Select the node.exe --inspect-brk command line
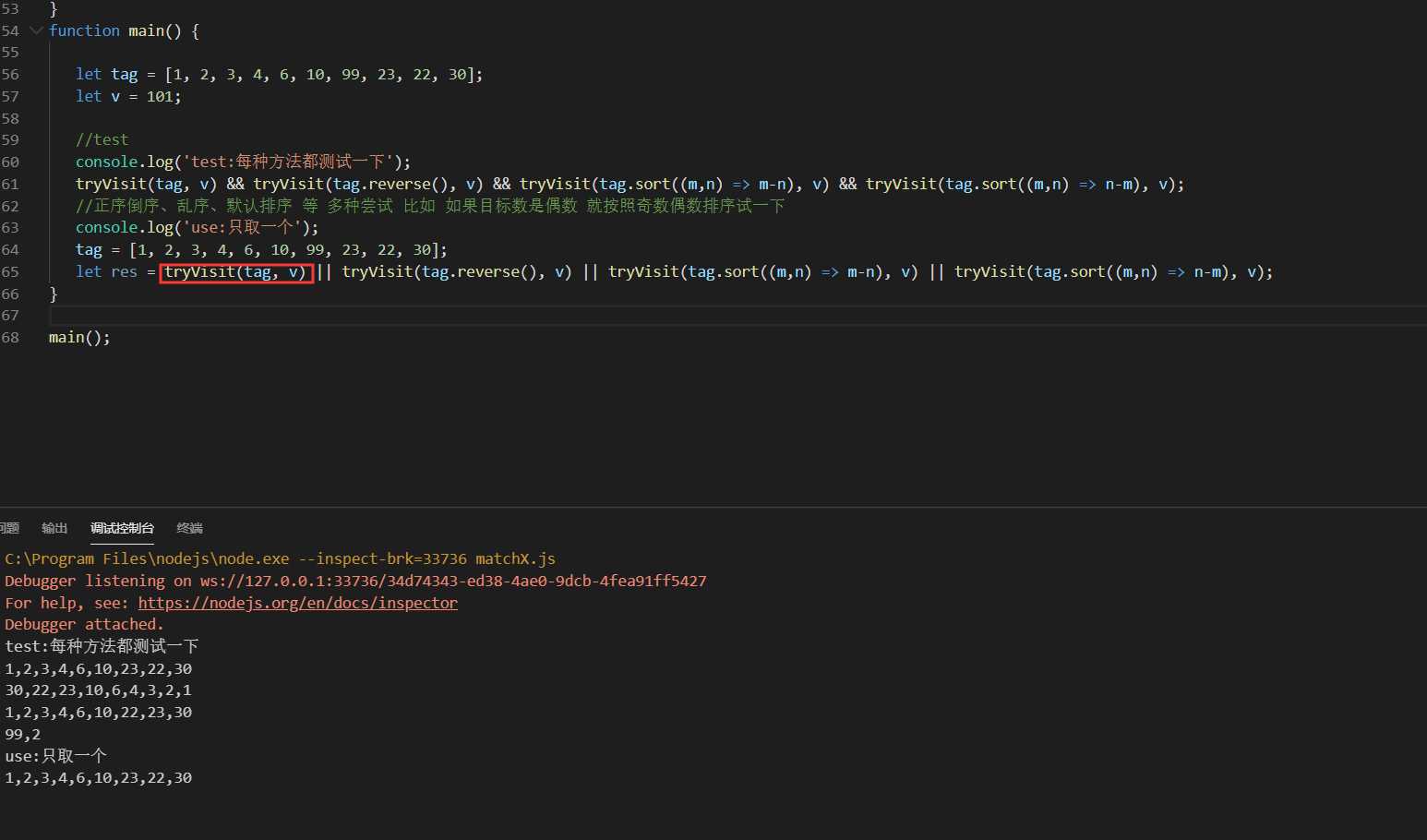1427x840 pixels. tap(280, 558)
